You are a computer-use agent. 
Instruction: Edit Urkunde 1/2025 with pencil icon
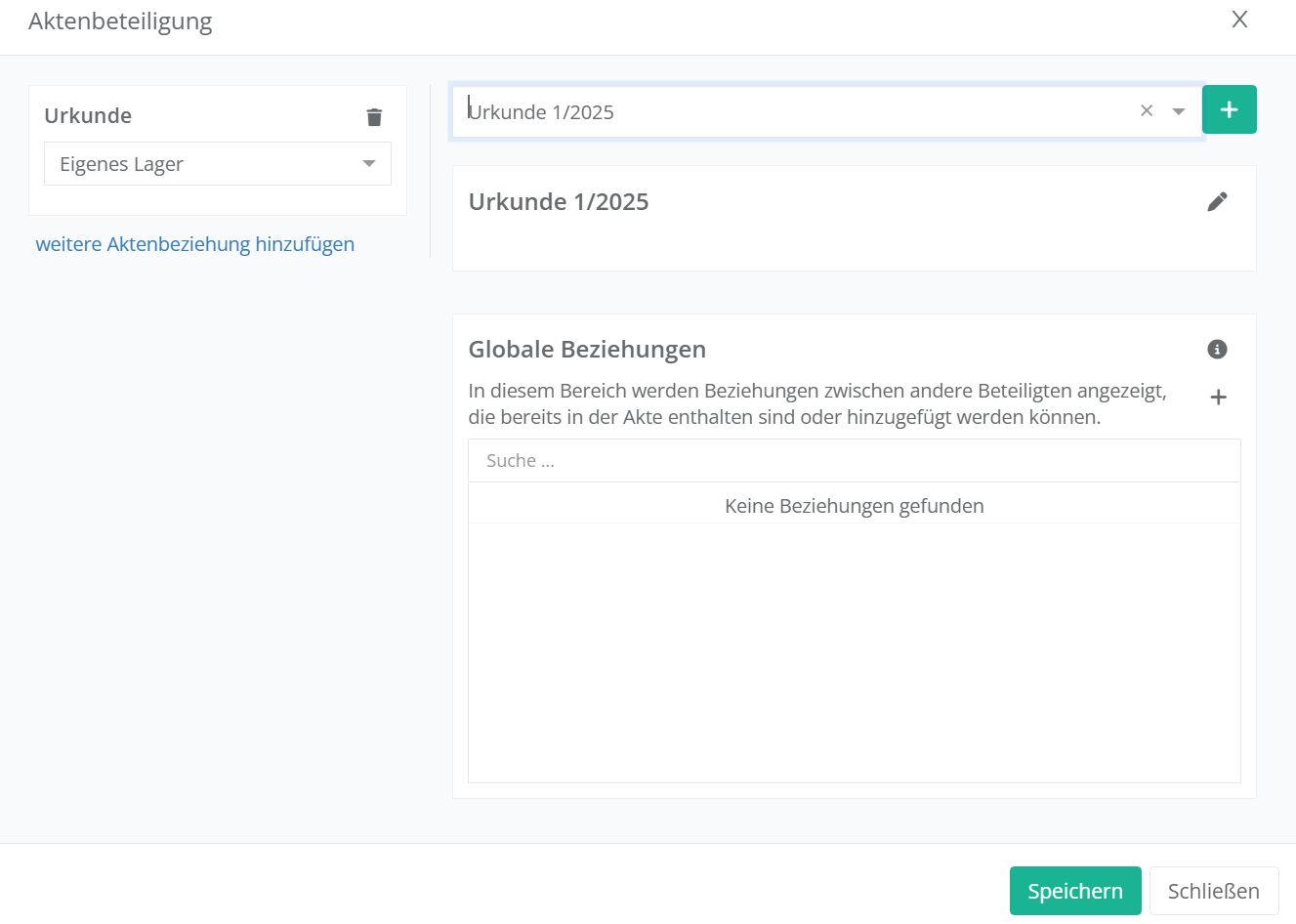pos(1217,202)
